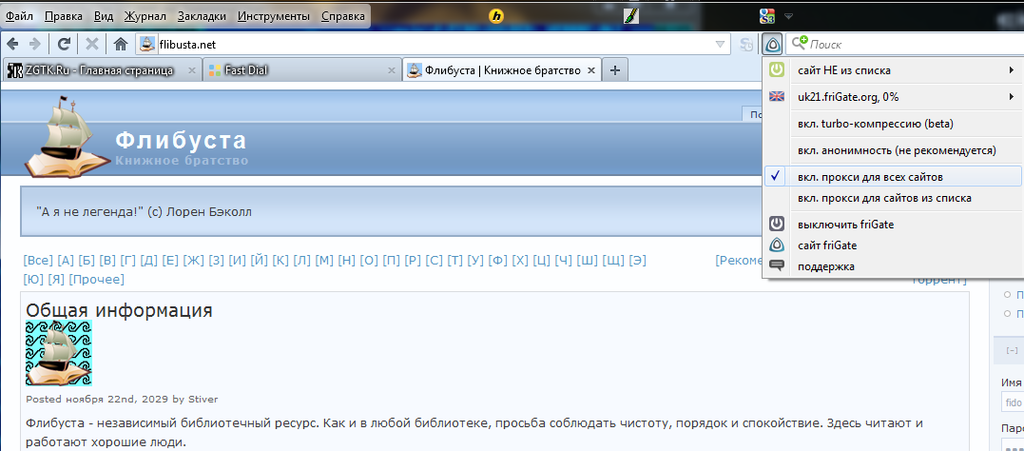Select 'вкл. прокси для сайтов из списка'
Viewport: 1024px width, 451px height.
893,198
